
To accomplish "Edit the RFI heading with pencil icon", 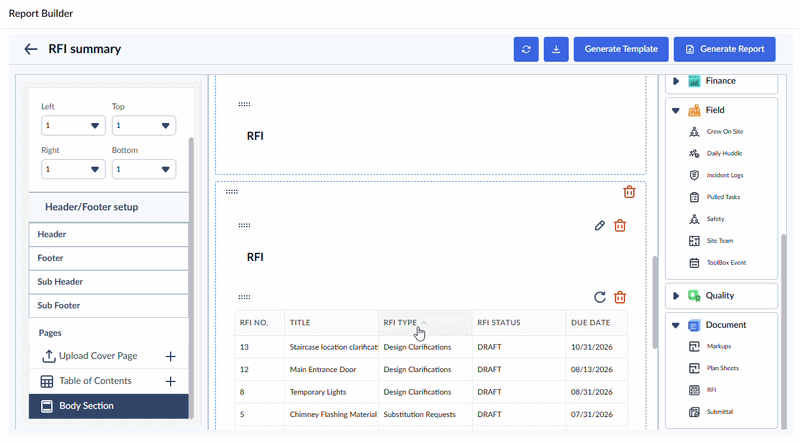I will (x=599, y=226).
